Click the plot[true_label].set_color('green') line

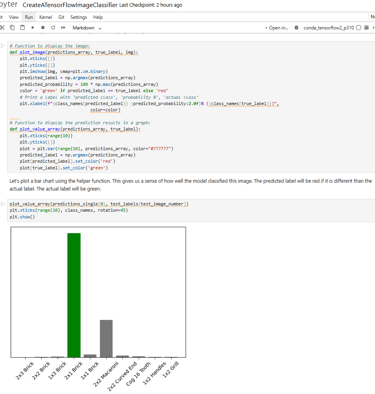64,168
